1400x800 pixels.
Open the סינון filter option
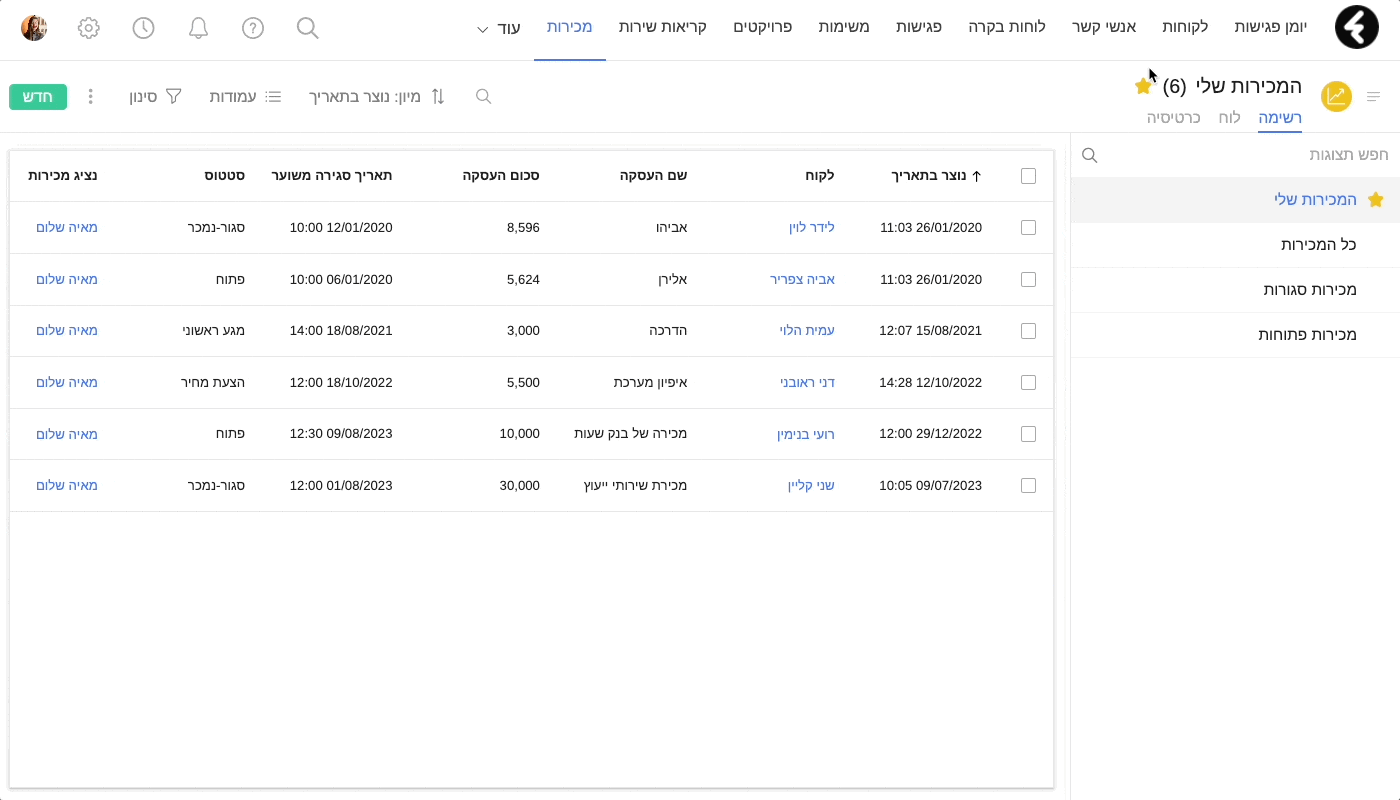[155, 97]
